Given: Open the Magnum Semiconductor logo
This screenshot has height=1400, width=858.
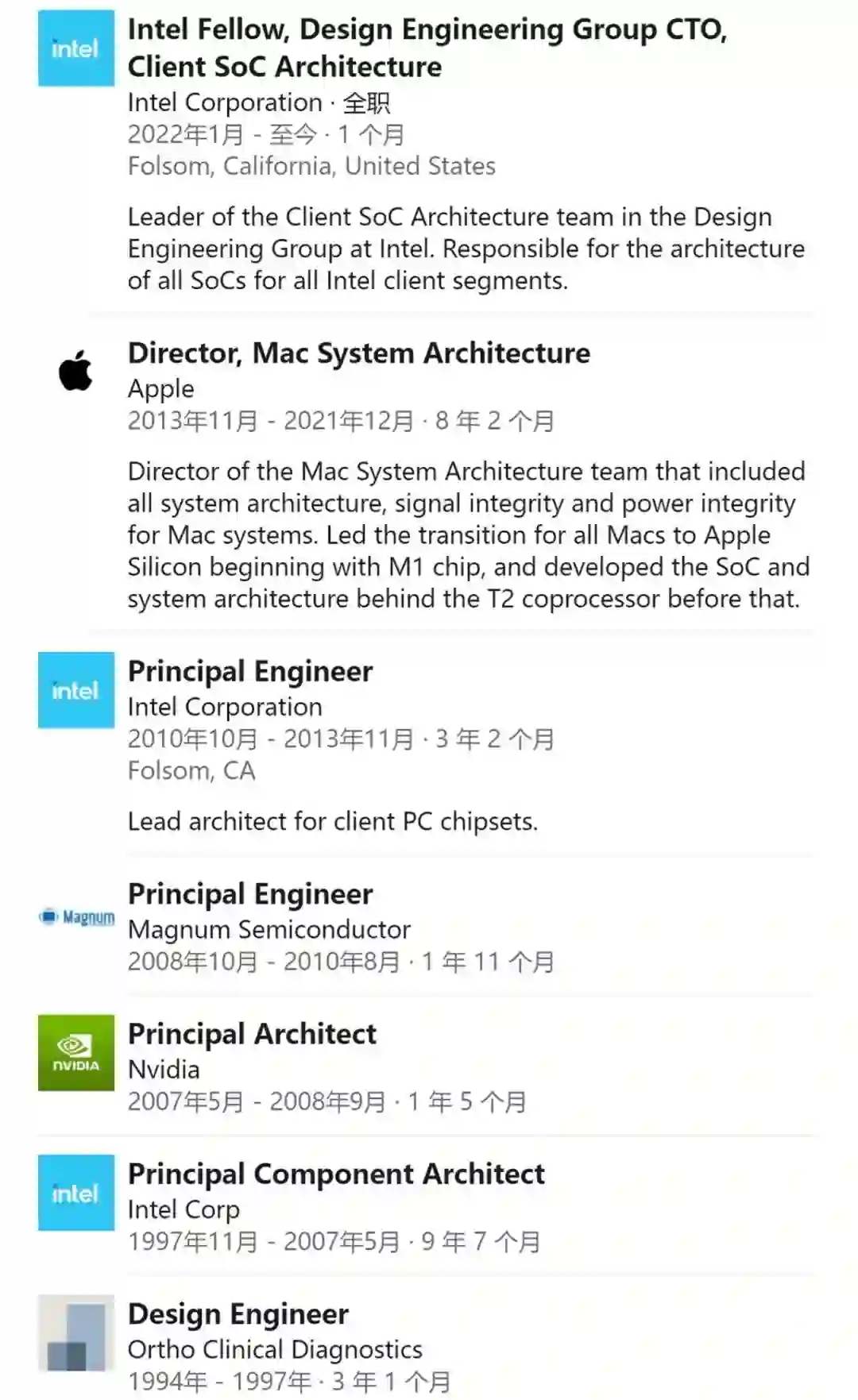Looking at the screenshot, I should (x=76, y=917).
